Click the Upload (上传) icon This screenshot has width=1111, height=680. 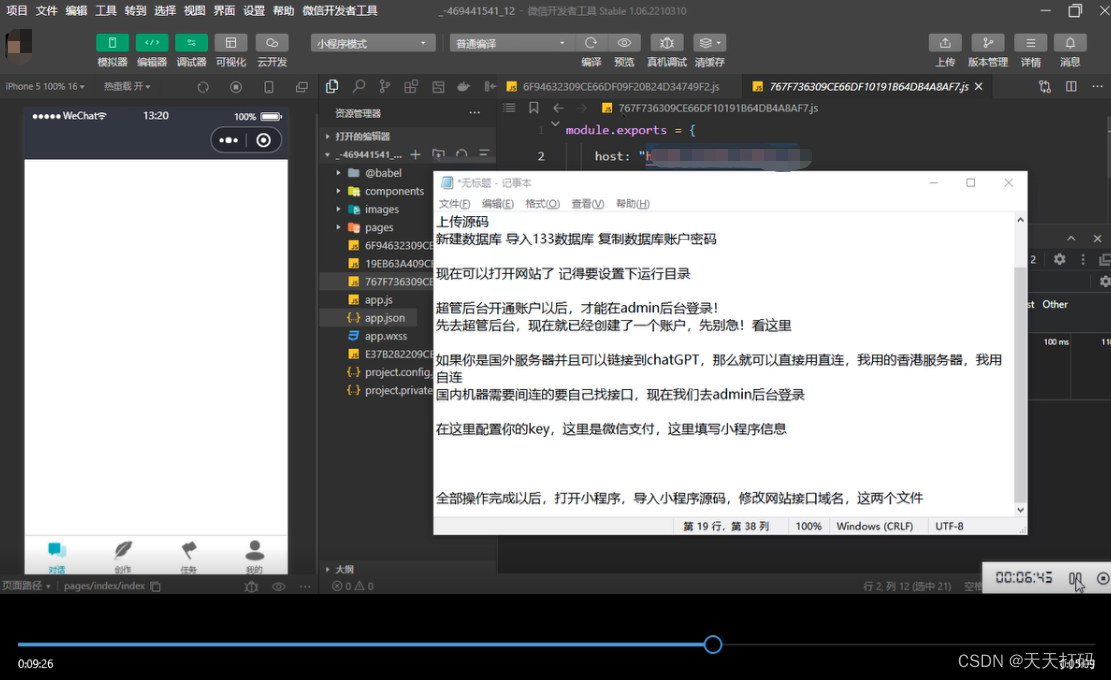point(945,42)
